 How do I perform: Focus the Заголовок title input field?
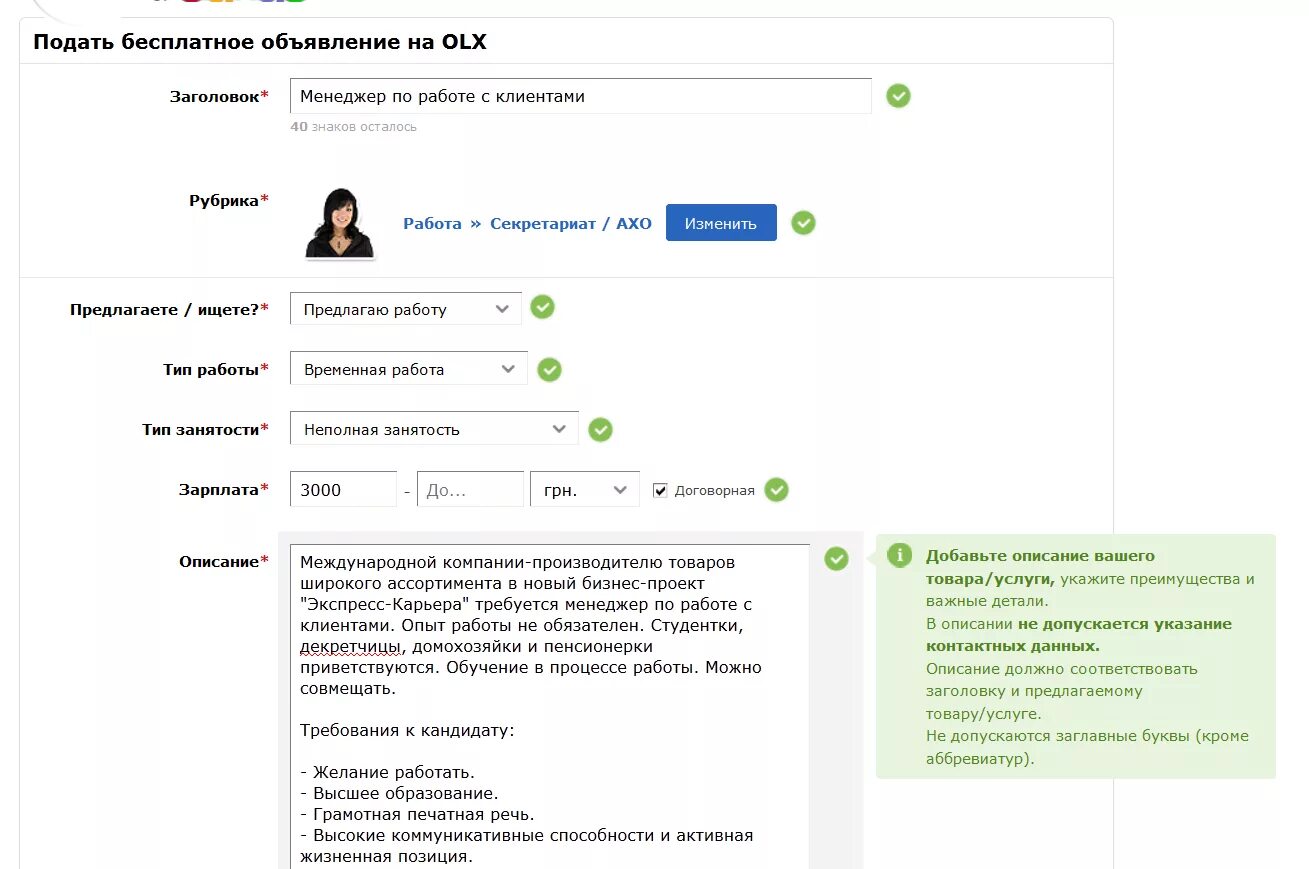click(x=580, y=96)
